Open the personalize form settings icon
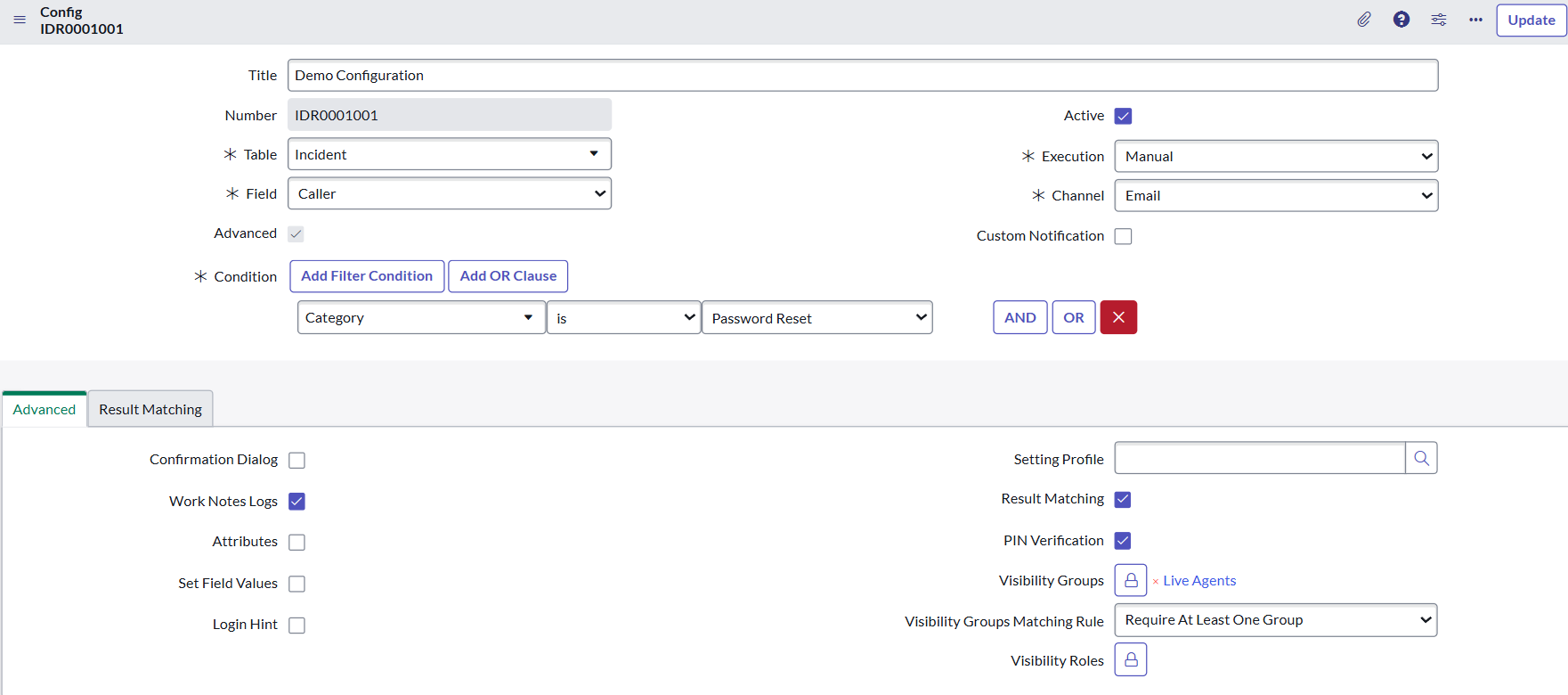This screenshot has height=695, width=1568. 1439,20
